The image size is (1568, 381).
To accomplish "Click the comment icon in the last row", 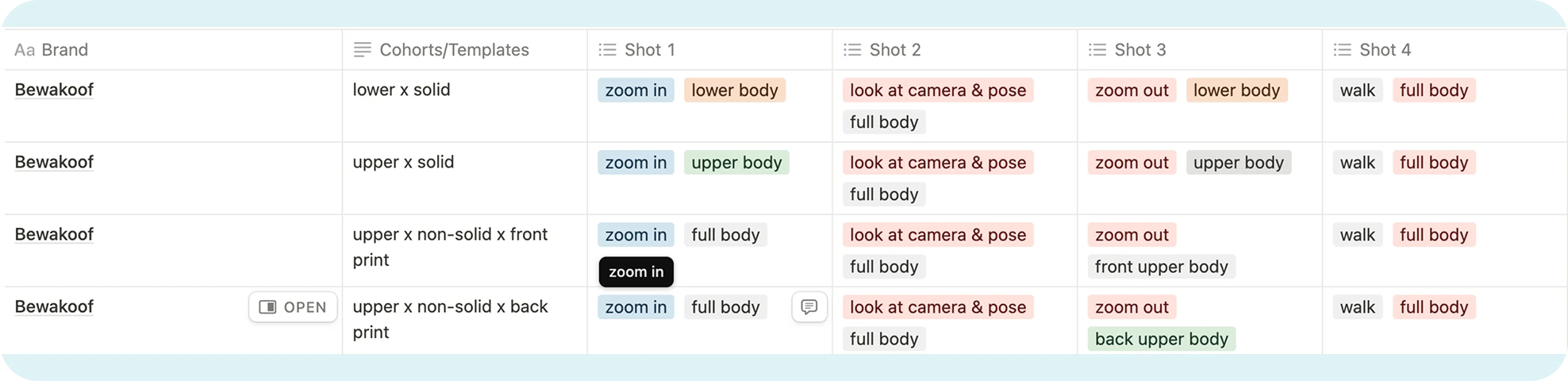I will [809, 307].
